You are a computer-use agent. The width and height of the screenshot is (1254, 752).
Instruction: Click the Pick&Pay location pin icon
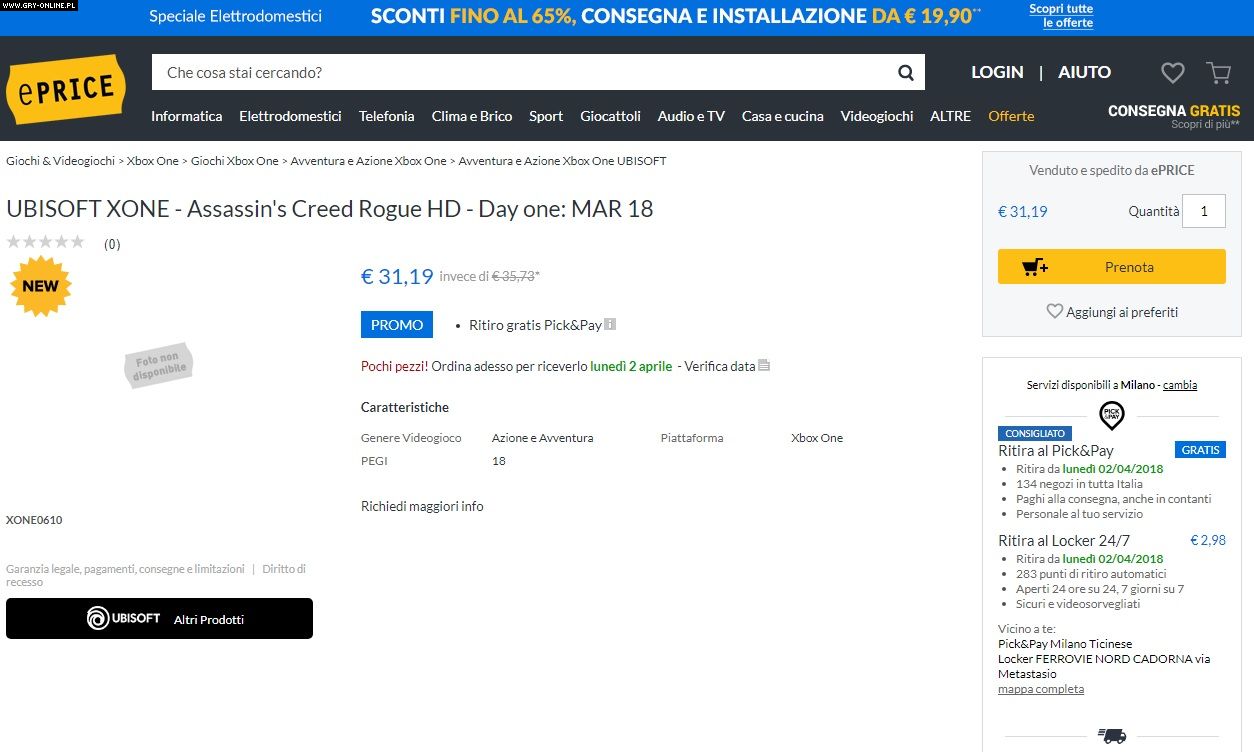(x=1111, y=414)
